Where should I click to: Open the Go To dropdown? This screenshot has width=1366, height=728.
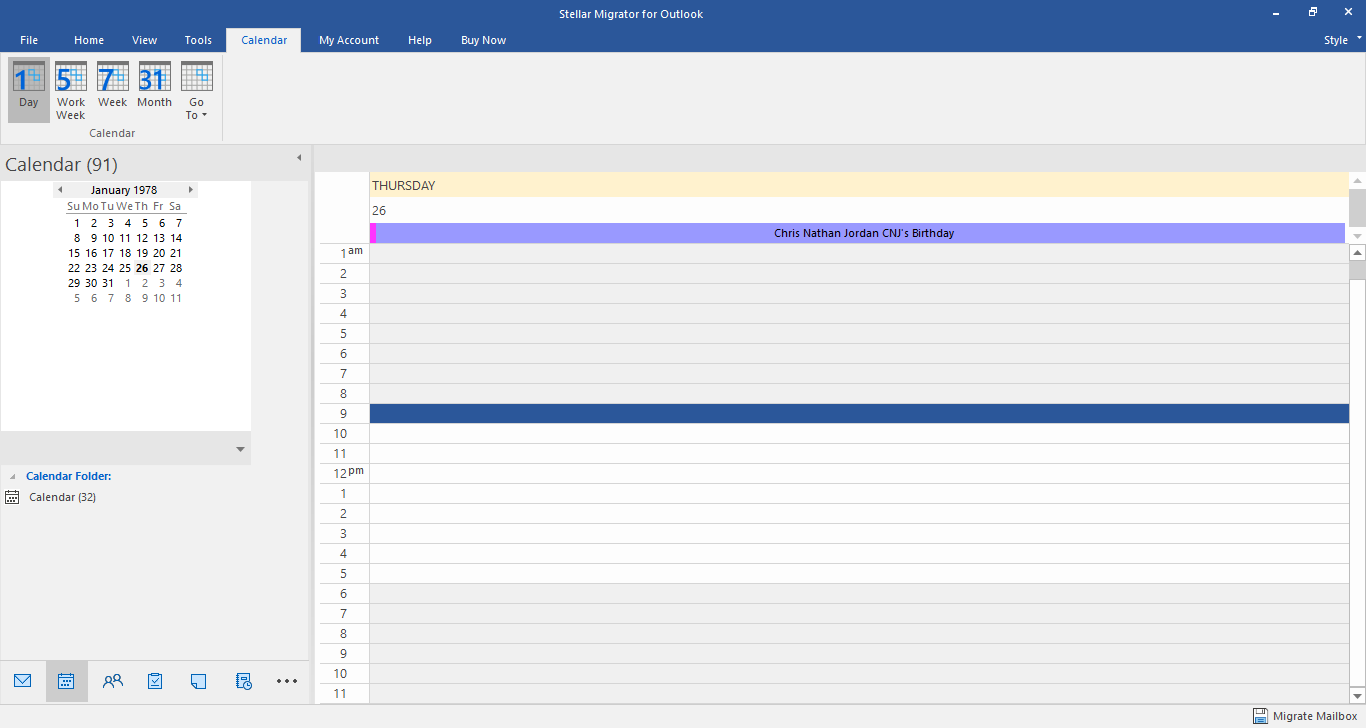click(197, 90)
